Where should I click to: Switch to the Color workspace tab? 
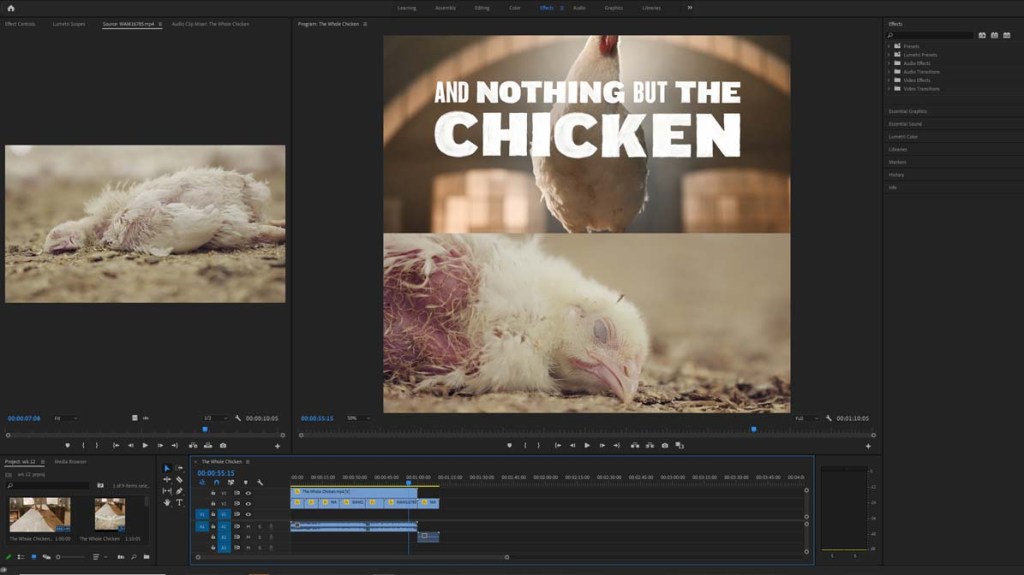(514, 7)
